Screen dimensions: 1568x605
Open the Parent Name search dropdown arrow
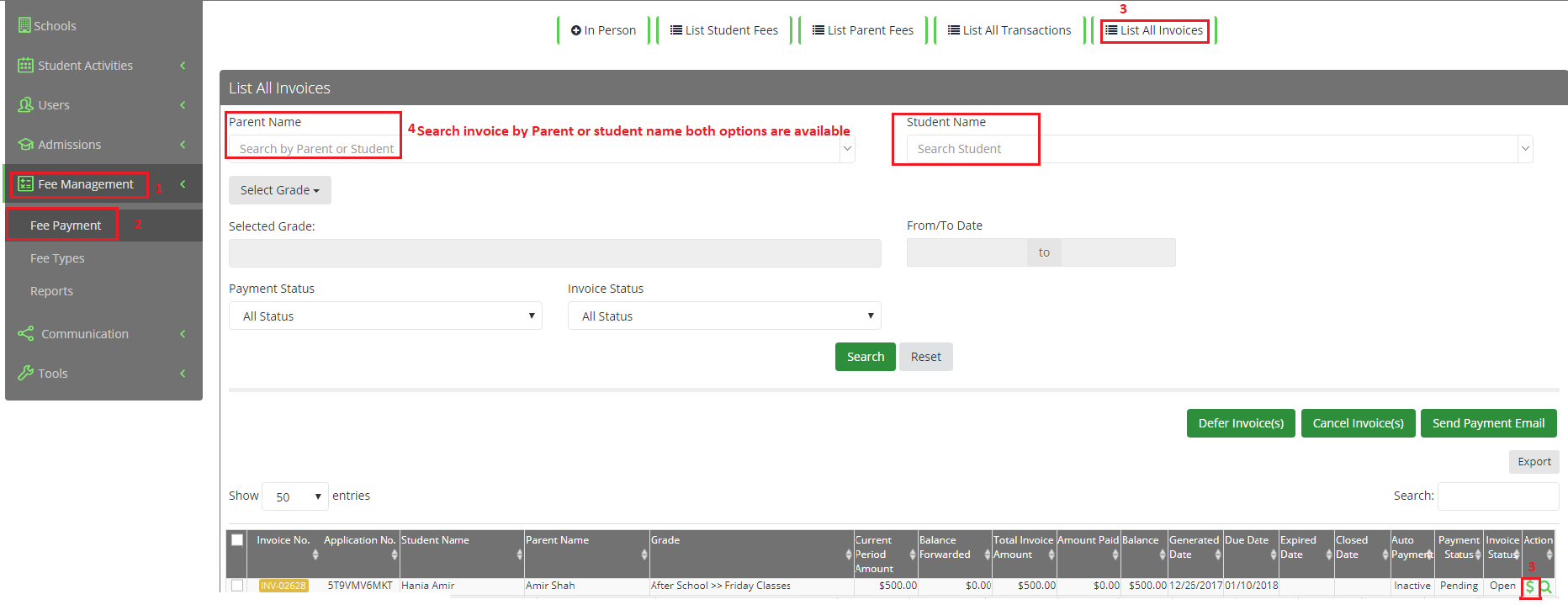coord(847,149)
